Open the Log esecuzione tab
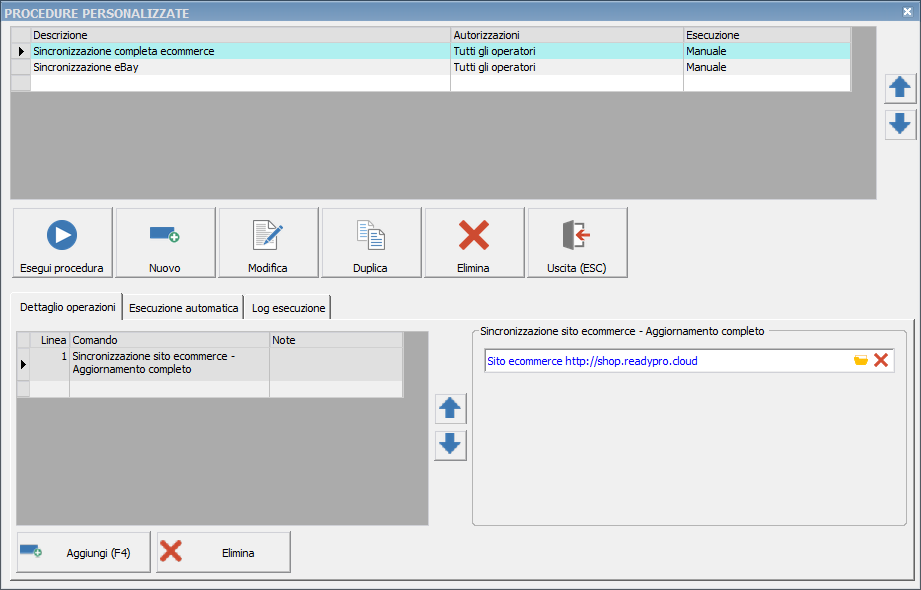This screenshot has width=921, height=590. (x=288, y=308)
